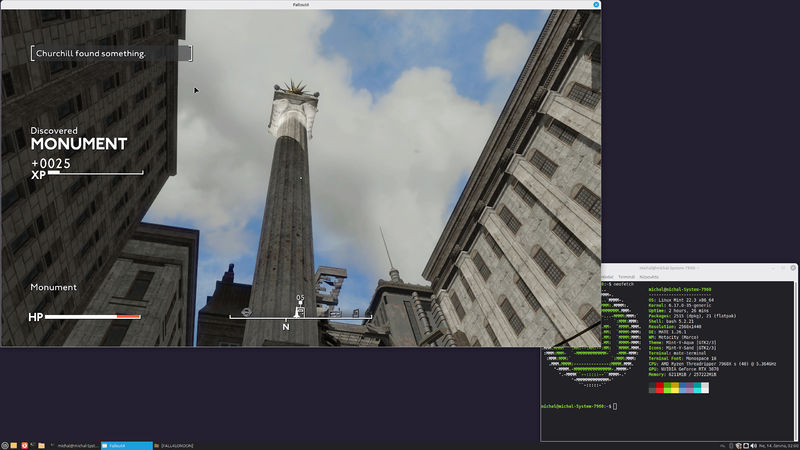
Task: Open the shield update manager tray icon
Action: (x=739, y=446)
